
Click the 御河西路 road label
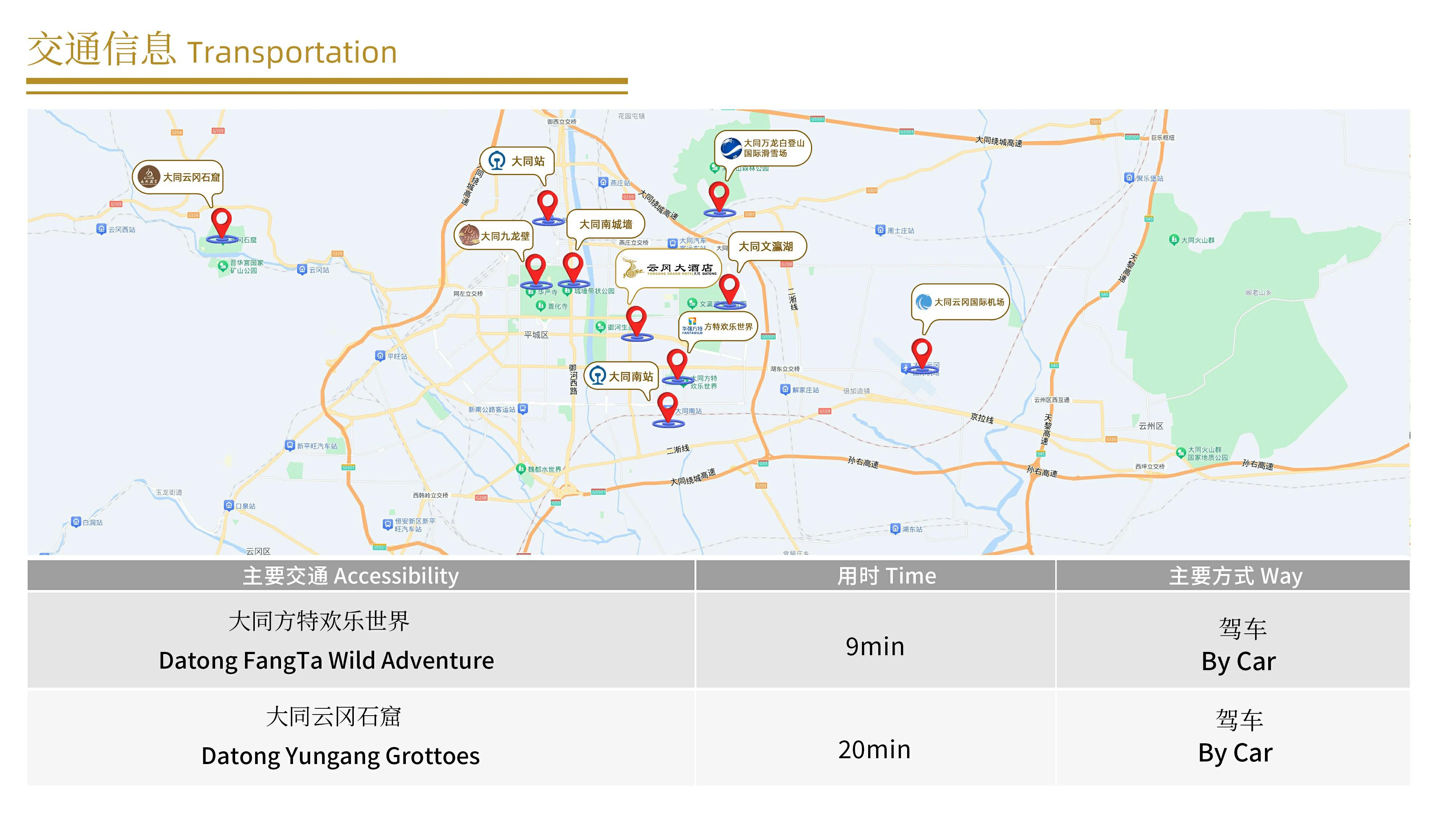point(573,379)
